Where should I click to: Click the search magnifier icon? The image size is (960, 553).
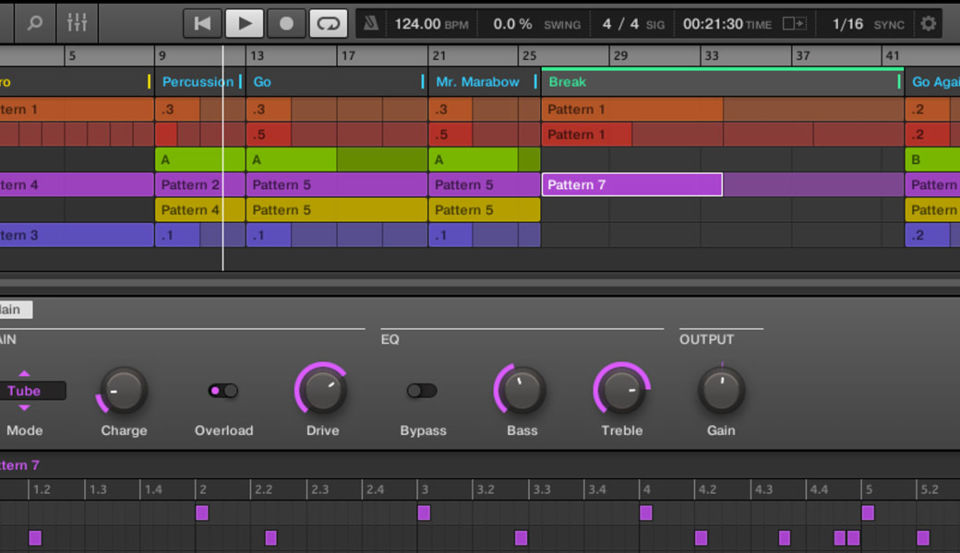[x=35, y=23]
